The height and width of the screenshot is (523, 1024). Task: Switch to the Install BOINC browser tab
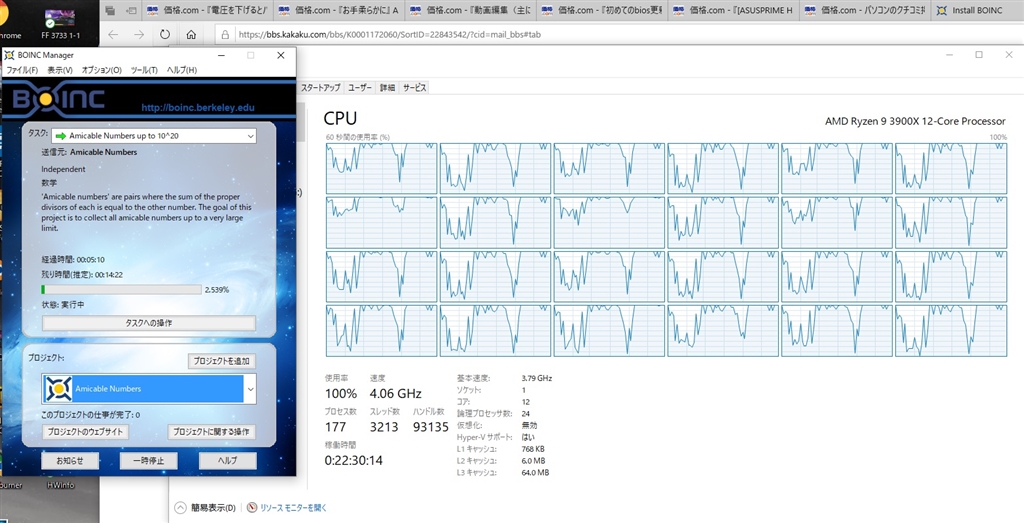(977, 10)
